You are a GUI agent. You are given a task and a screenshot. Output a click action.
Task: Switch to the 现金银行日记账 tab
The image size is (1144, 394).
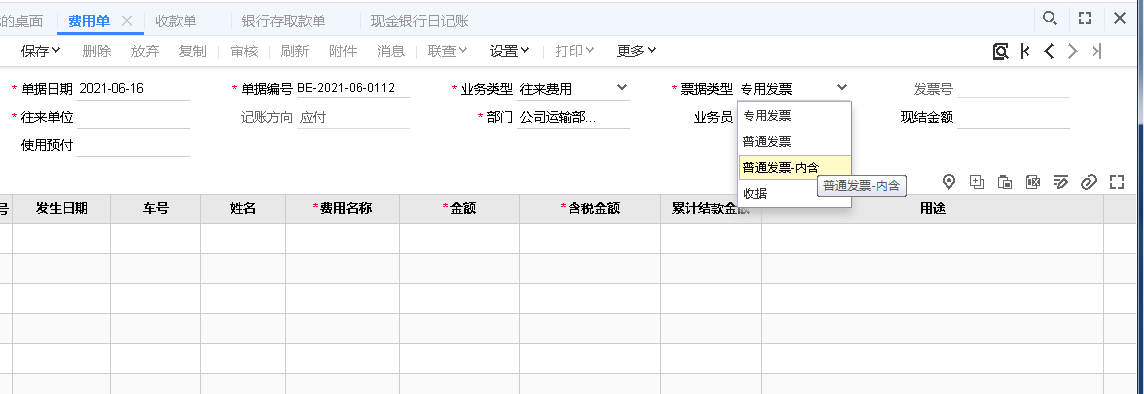pyautogui.click(x=420, y=21)
